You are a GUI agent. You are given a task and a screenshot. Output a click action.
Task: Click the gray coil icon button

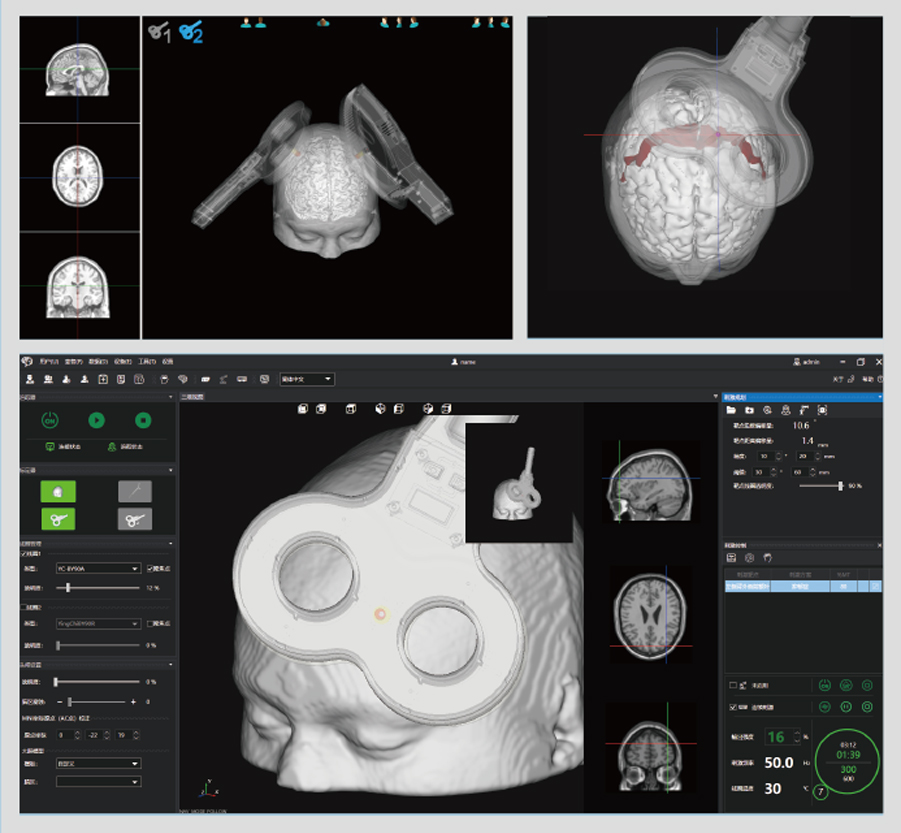coord(135,518)
